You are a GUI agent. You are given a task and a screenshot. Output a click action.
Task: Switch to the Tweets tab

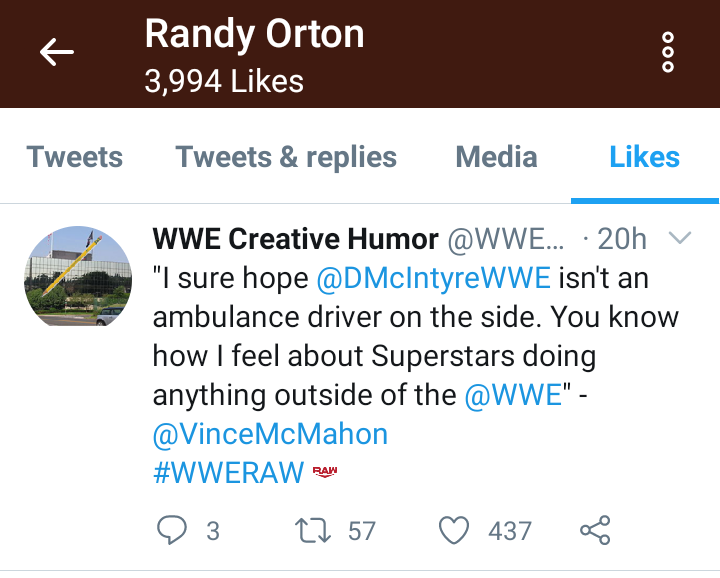[x=75, y=157]
